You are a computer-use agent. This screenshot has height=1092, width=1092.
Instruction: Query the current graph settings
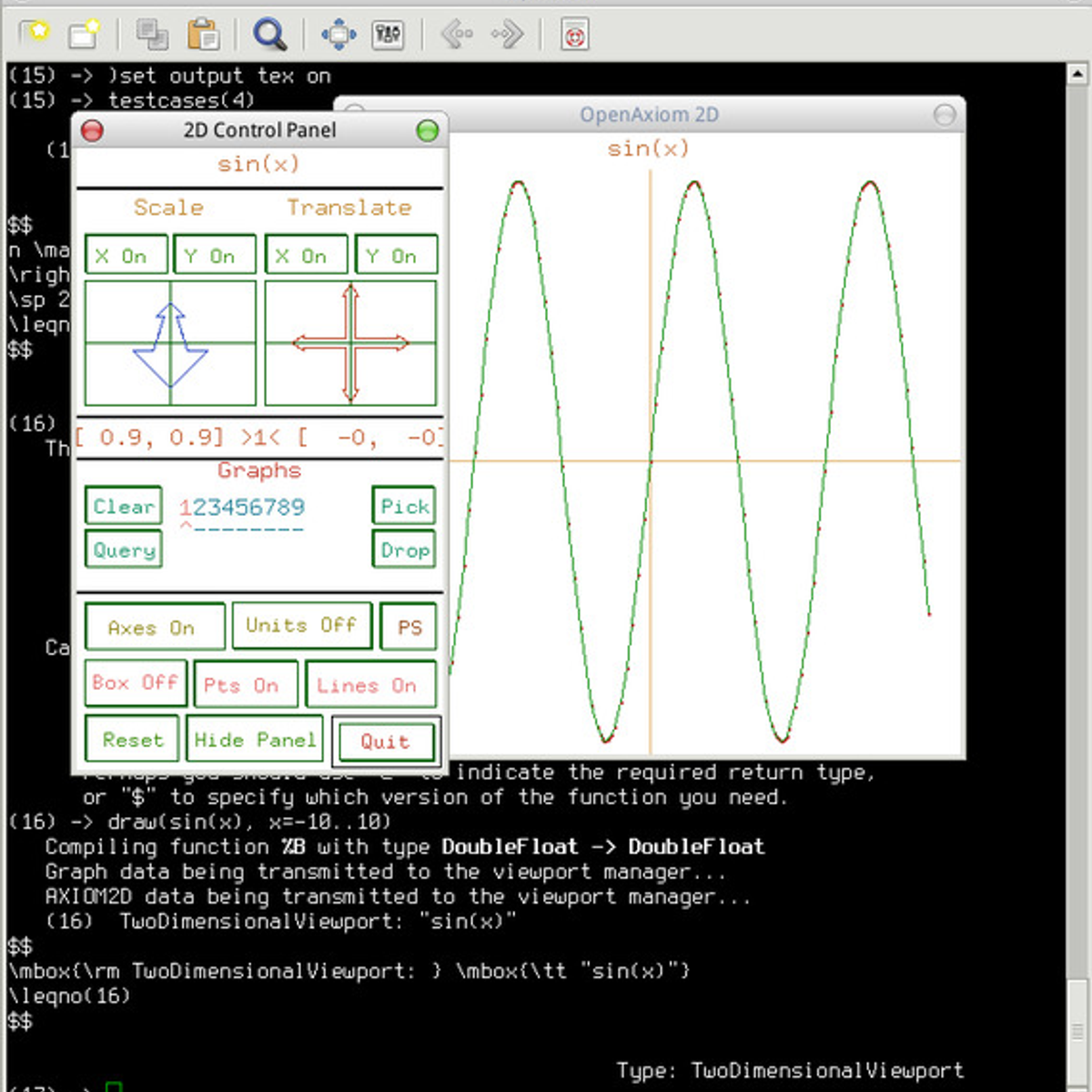123,550
